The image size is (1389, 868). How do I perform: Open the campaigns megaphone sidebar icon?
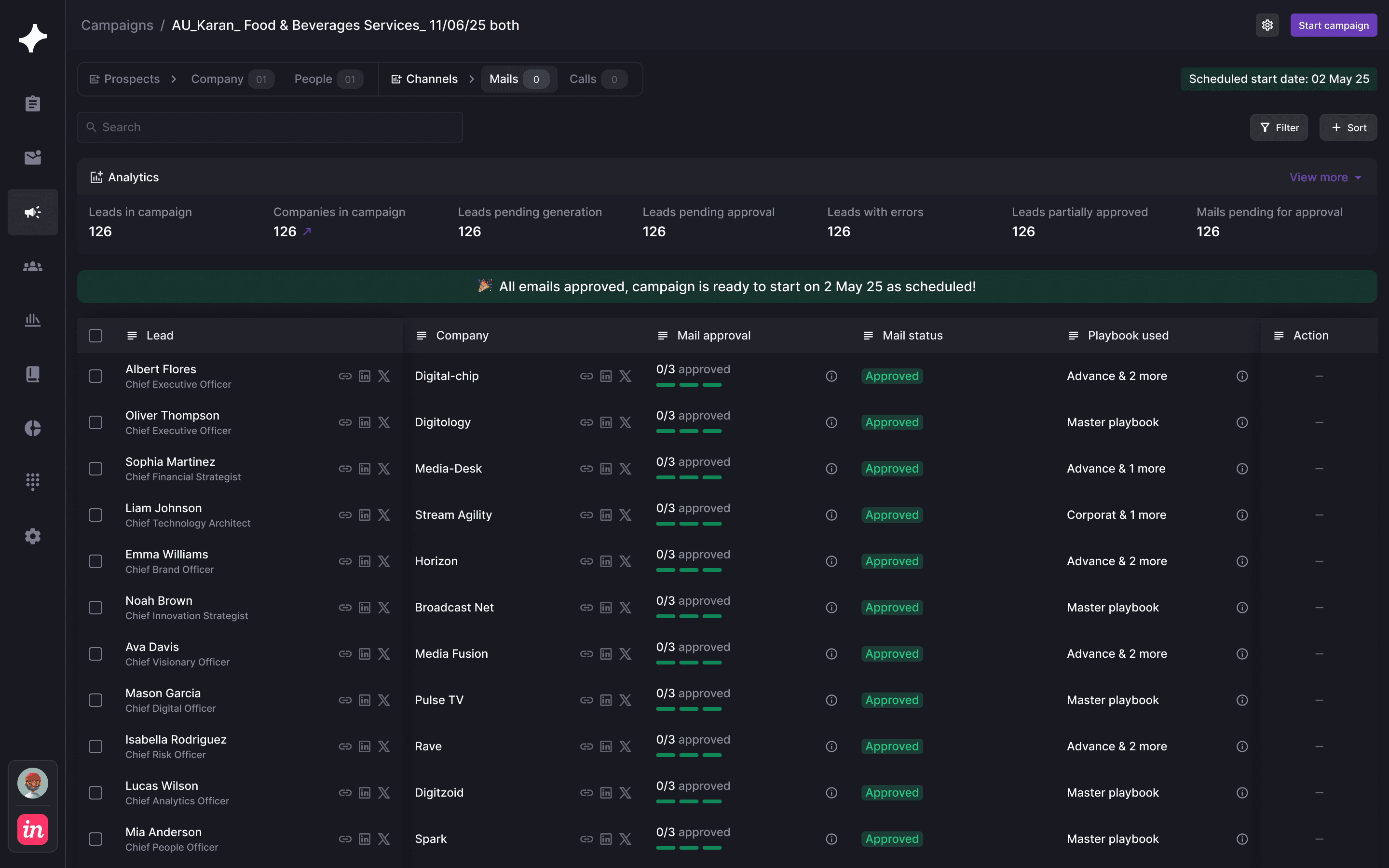point(33,212)
